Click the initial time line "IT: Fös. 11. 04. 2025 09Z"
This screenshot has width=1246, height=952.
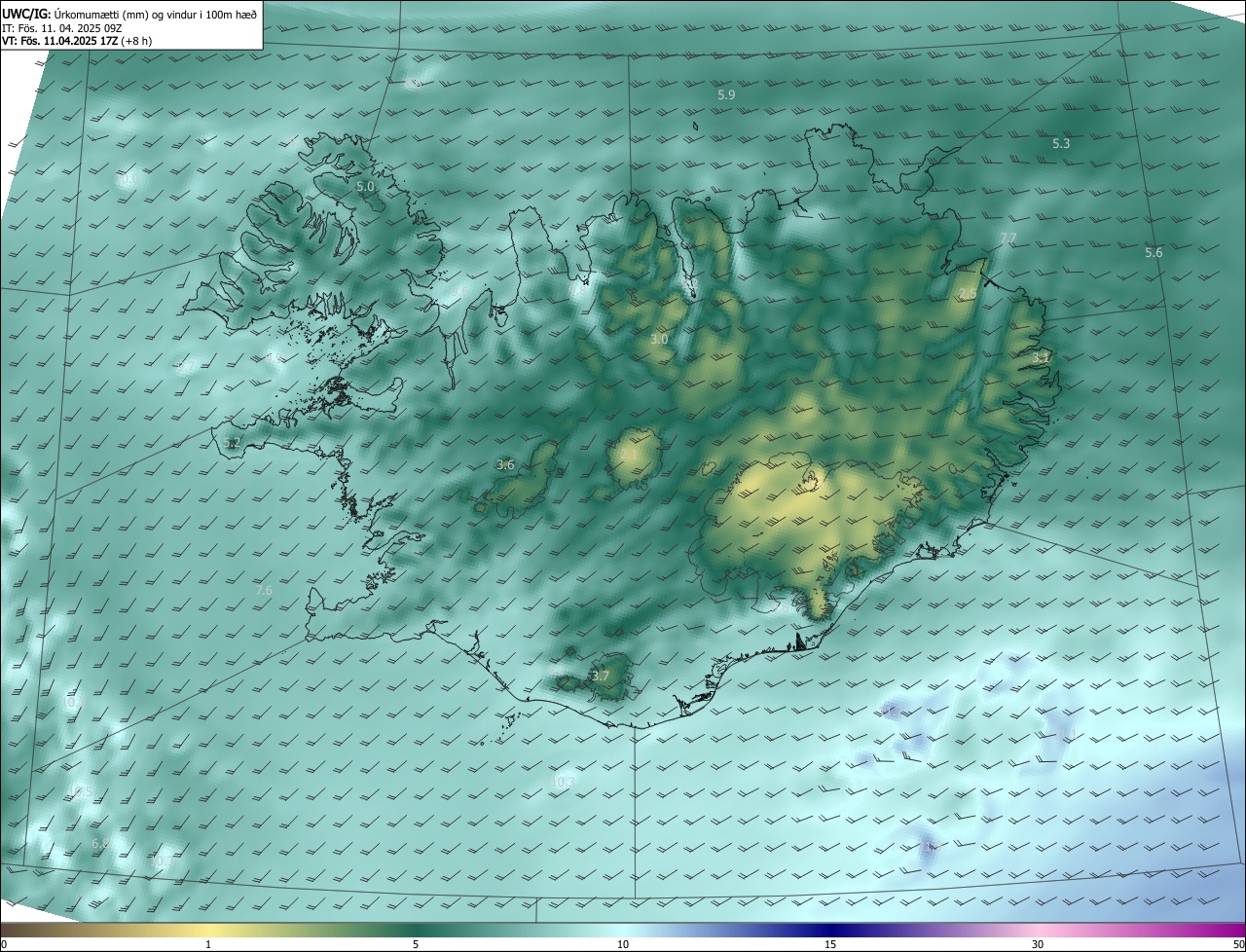coord(61,27)
